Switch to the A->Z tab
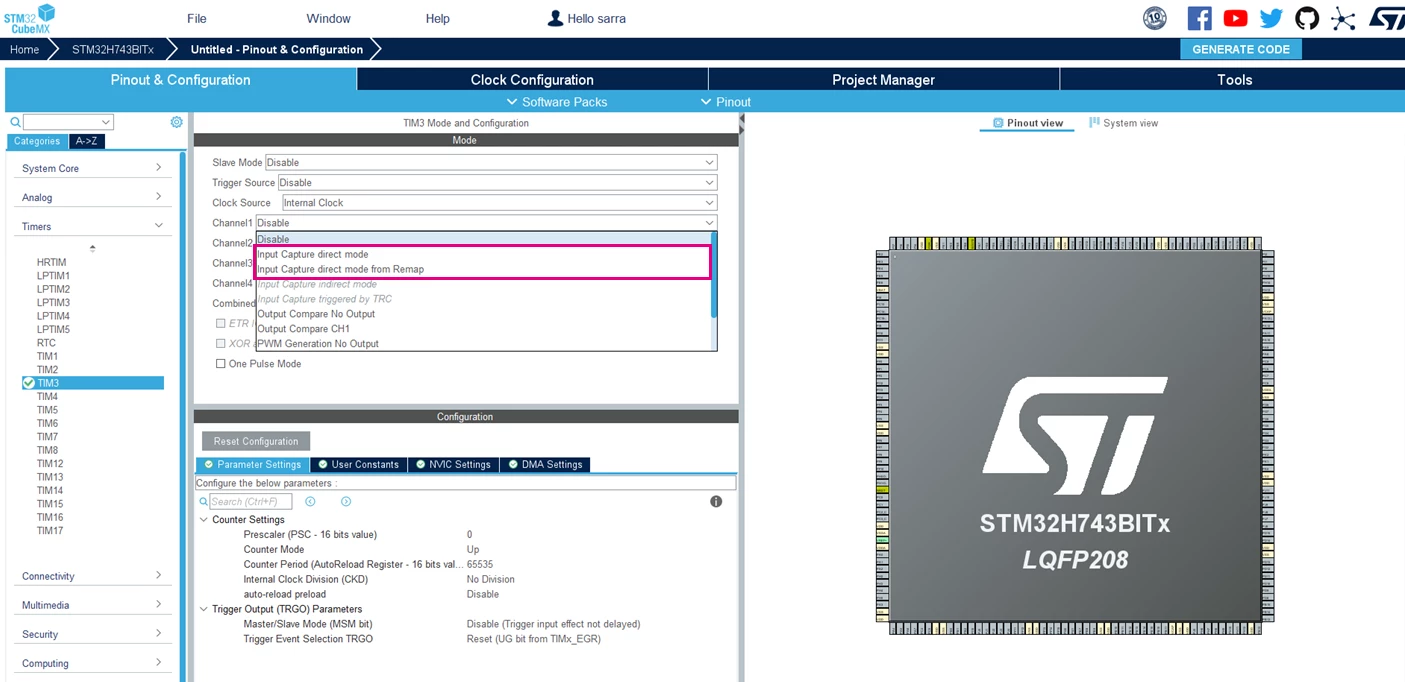Viewport: 1405px width, 682px height. [x=87, y=141]
